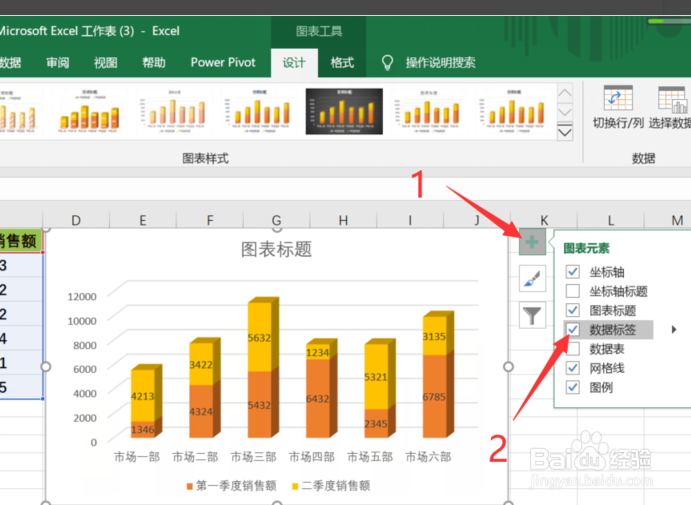Switch to the Power Pivot tab

pyautogui.click(x=223, y=63)
